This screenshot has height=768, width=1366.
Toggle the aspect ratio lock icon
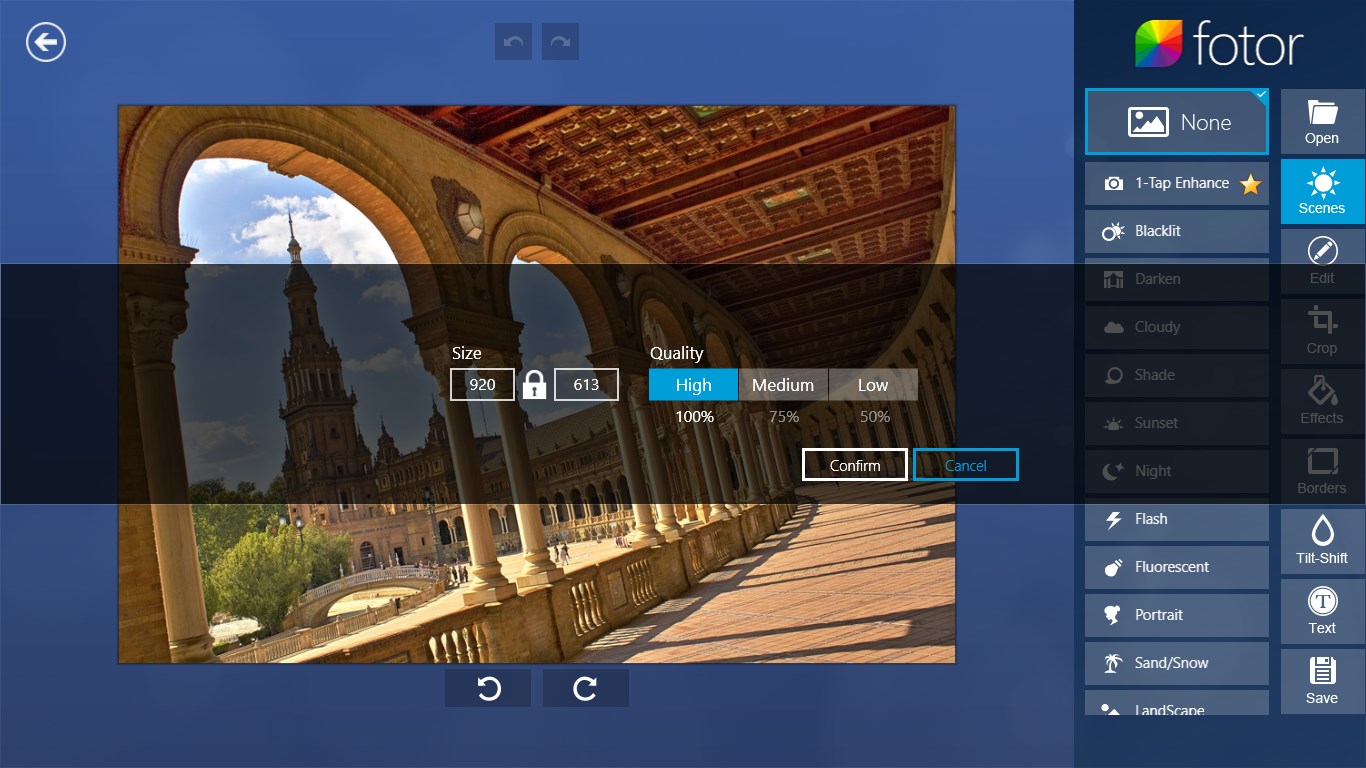[534, 385]
